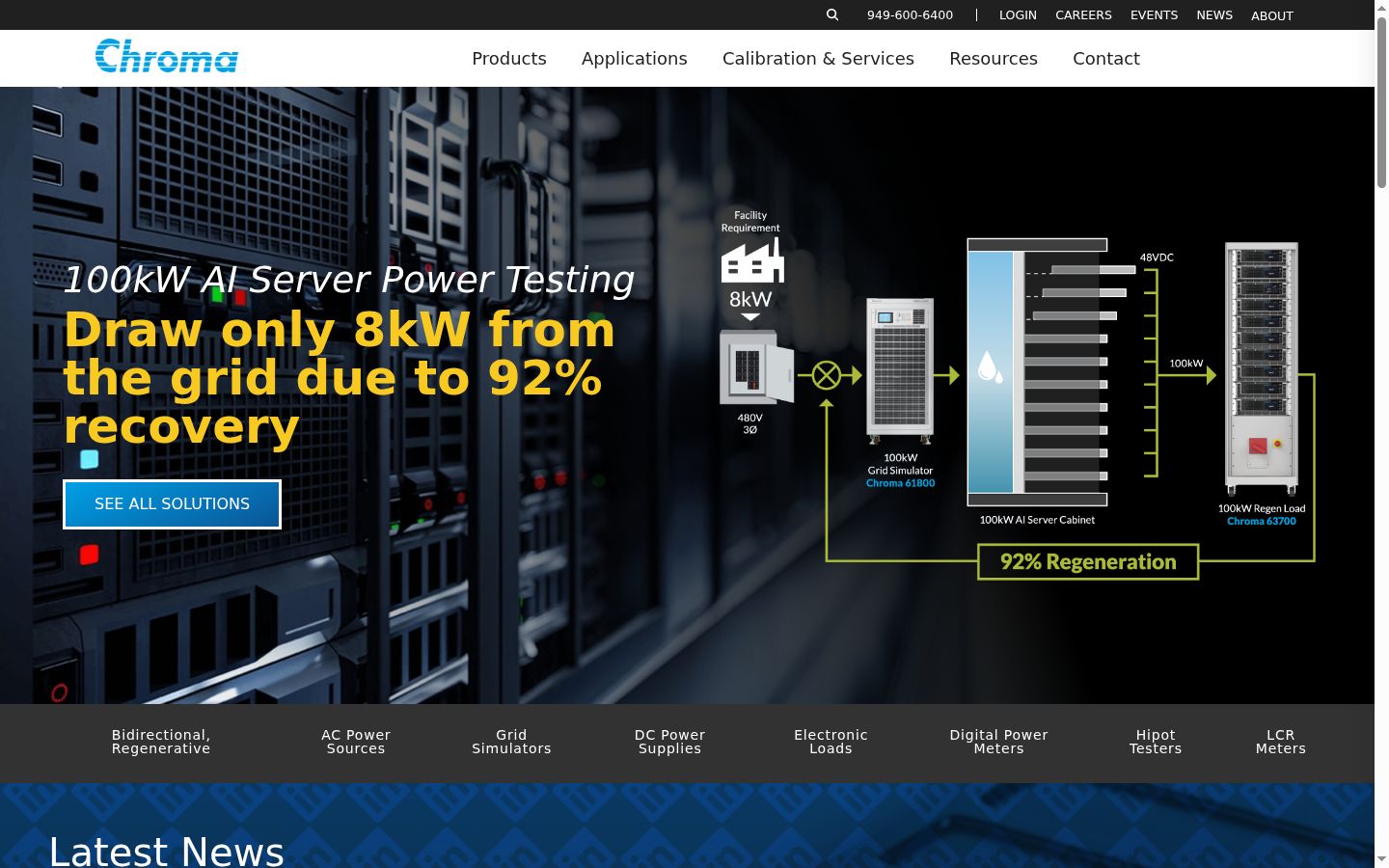The width and height of the screenshot is (1389, 868).
Task: Click the water droplet cooling icon
Action: 989,366
